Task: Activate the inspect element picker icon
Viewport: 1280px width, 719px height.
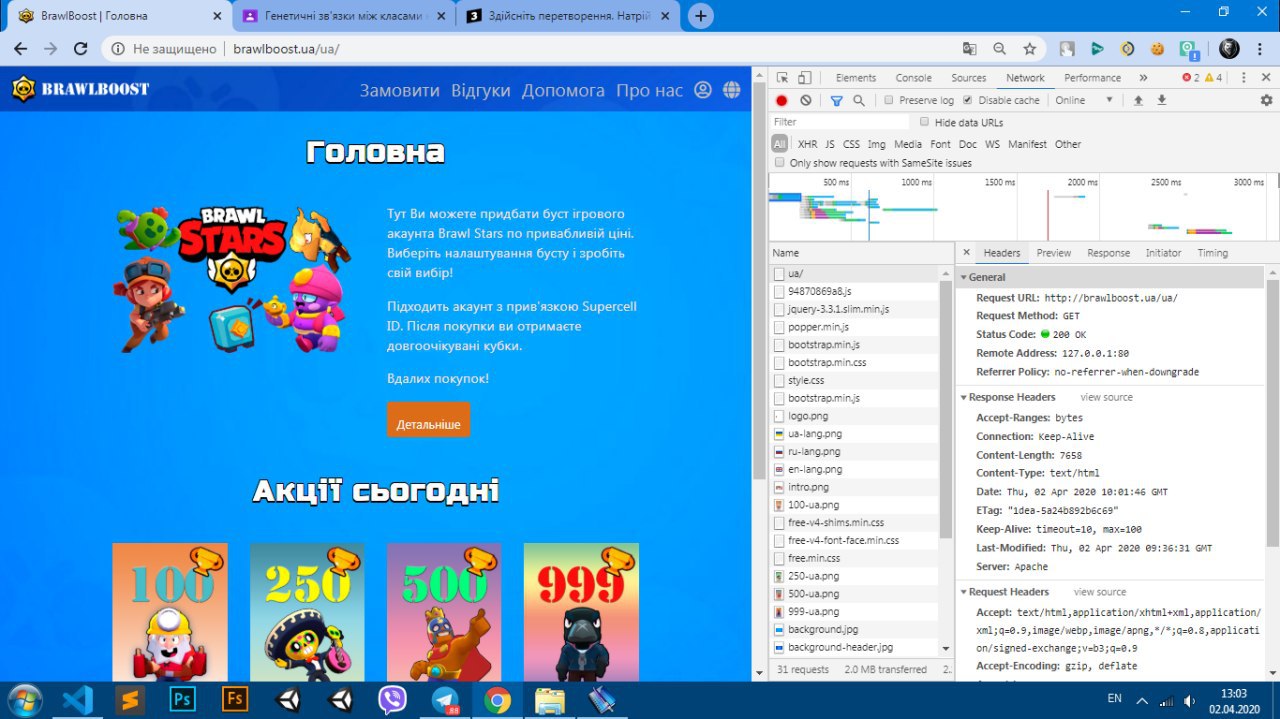Action: tap(782, 78)
